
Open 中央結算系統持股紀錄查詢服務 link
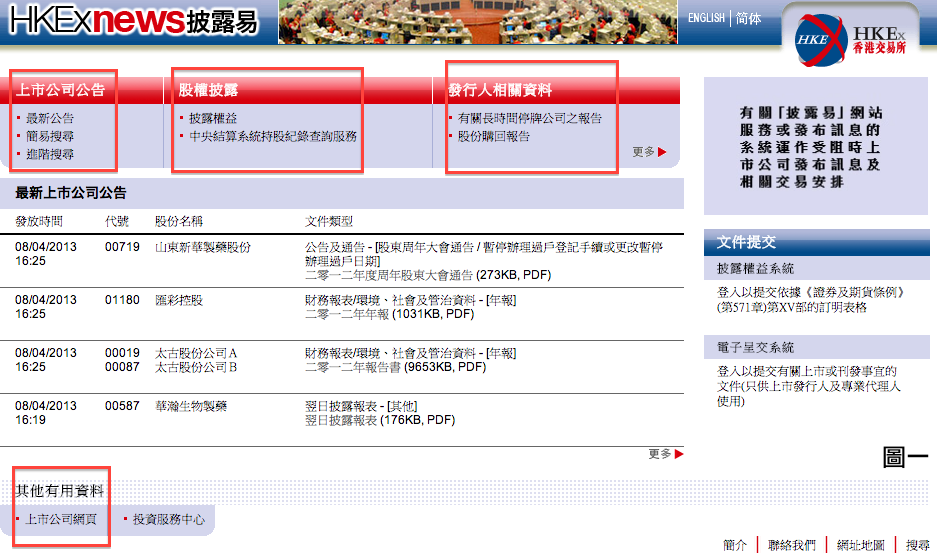coord(272,136)
